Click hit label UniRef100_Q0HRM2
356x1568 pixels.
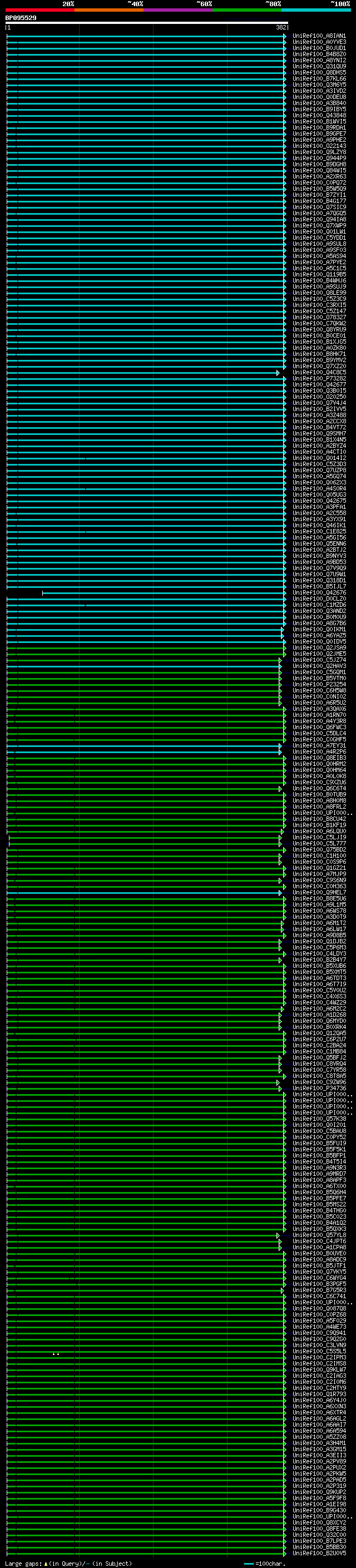click(x=319, y=764)
